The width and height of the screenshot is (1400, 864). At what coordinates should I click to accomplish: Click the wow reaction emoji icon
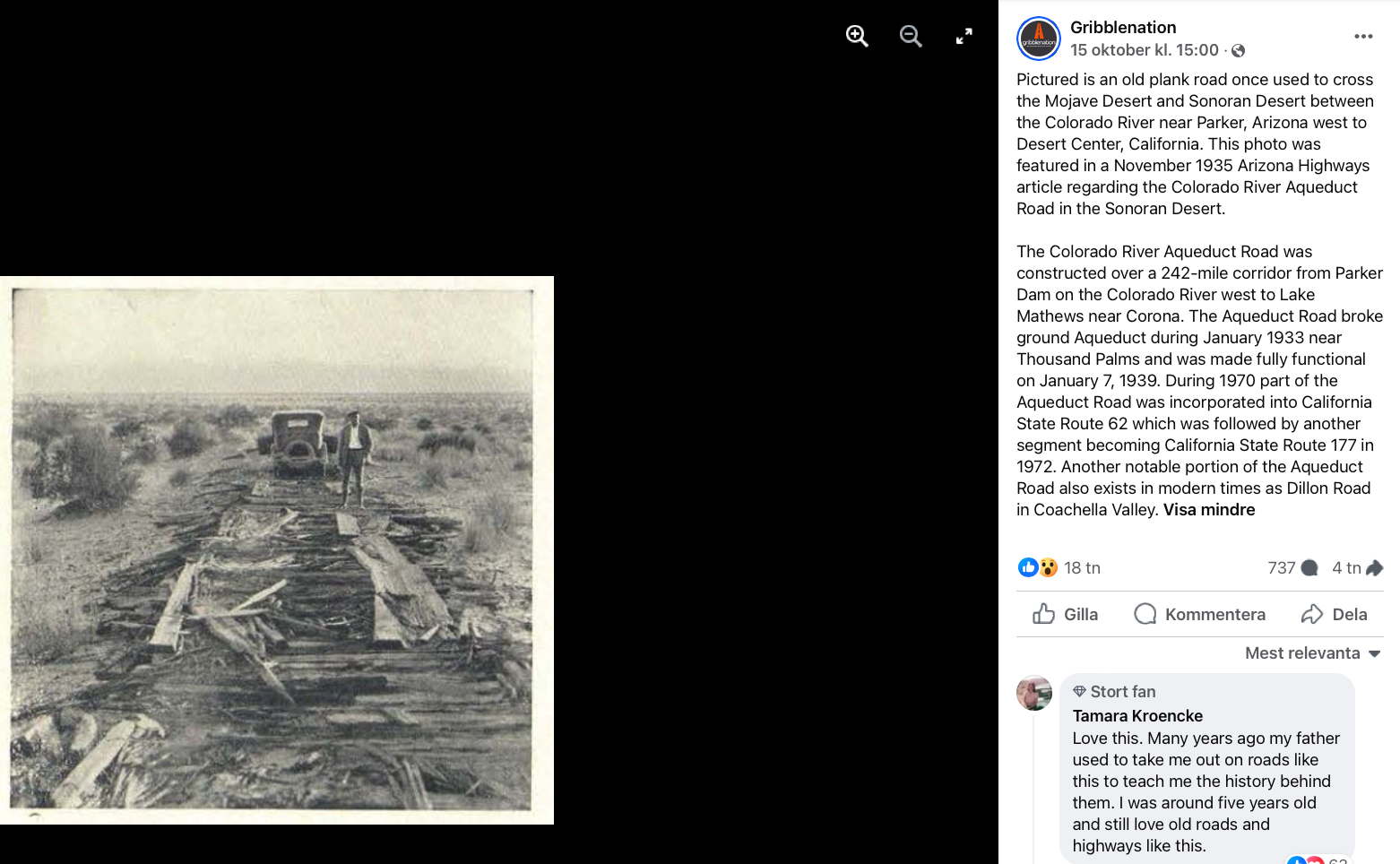click(x=1048, y=567)
